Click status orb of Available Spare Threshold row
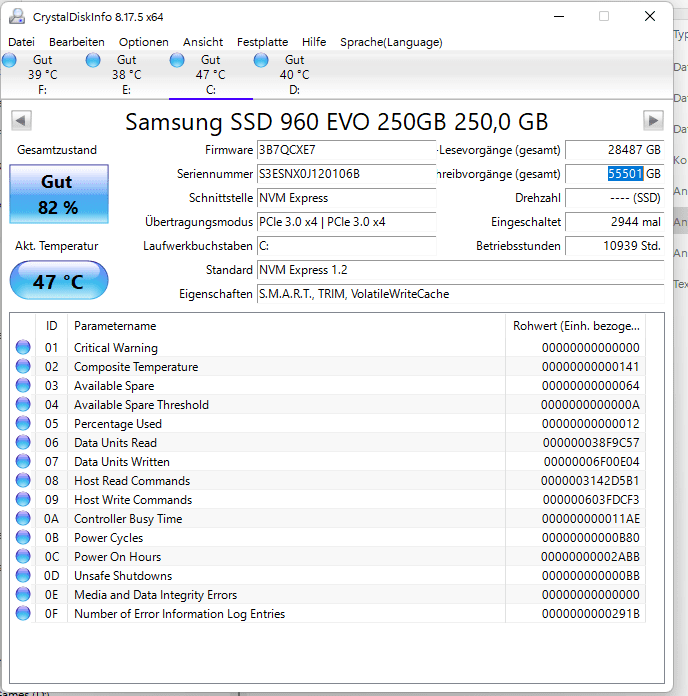Image resolution: width=688 pixels, height=696 pixels. (x=23, y=404)
